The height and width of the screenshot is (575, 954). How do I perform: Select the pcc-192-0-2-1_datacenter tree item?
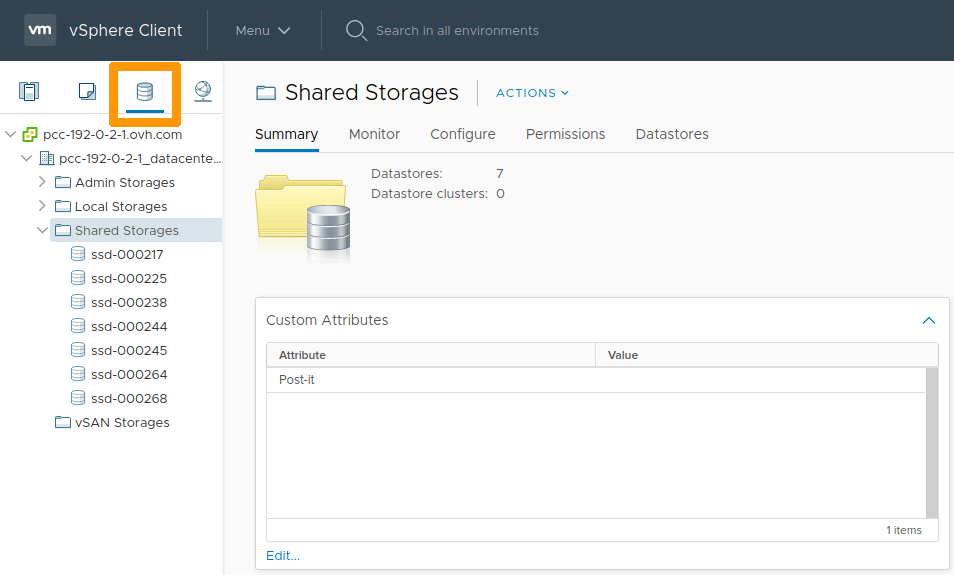pos(140,159)
